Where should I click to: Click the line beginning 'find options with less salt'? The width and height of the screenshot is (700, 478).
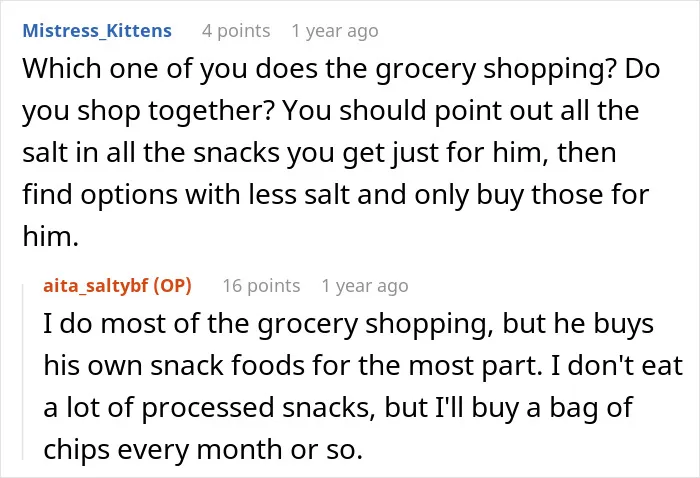point(335,195)
